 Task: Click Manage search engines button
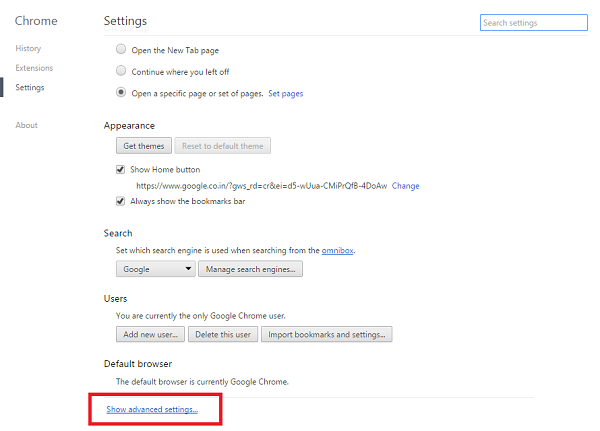(250, 269)
